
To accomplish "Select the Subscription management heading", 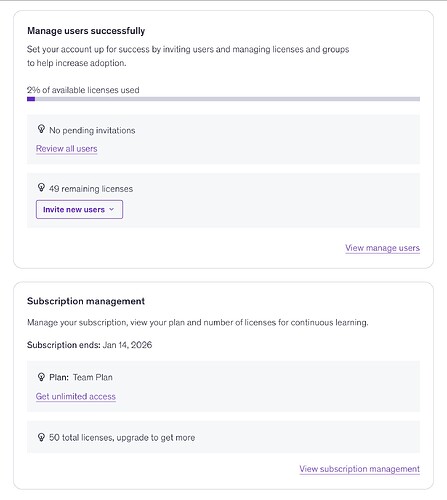I will click(86, 301).
